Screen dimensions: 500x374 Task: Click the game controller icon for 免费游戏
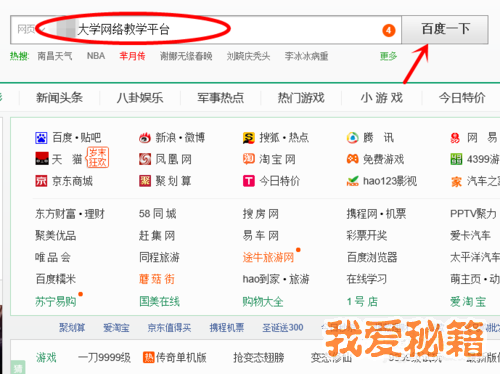tap(352, 159)
